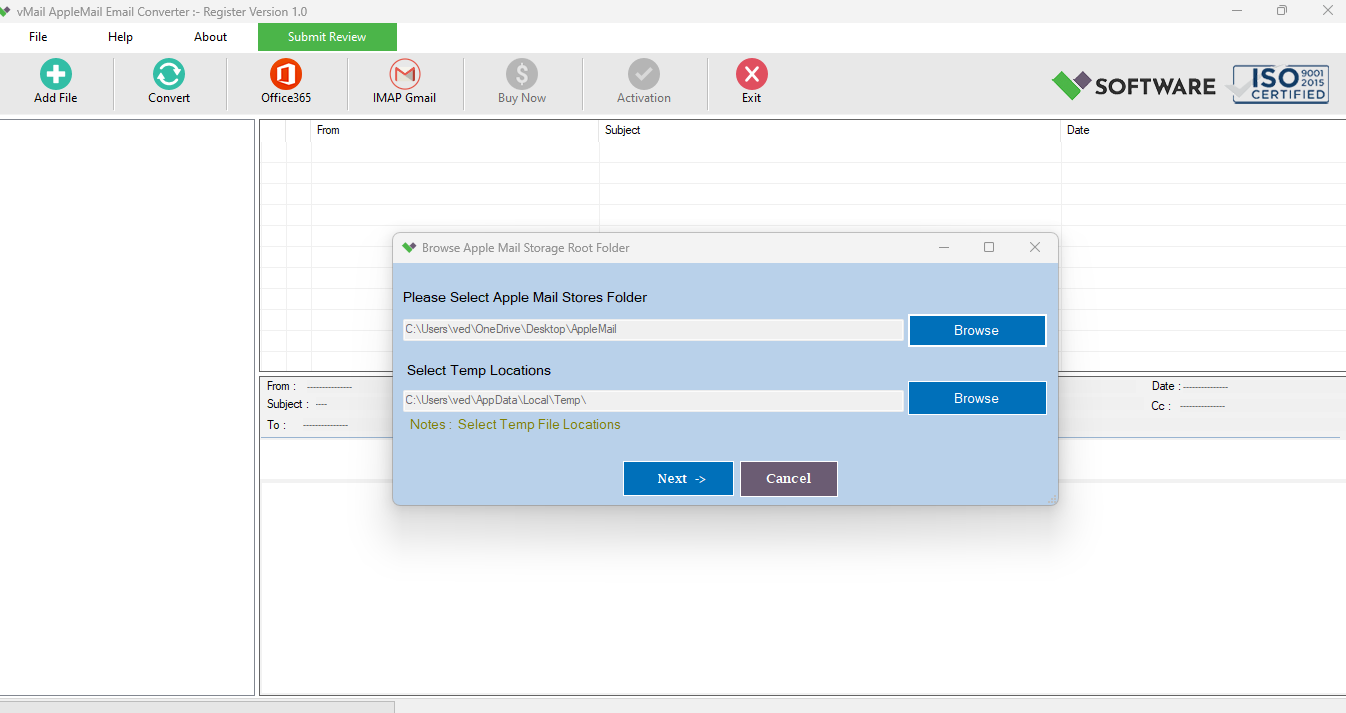Image resolution: width=1346 pixels, height=713 pixels.
Task: Click the 'Notes : Select Temp File Locations' text
Action: click(515, 424)
